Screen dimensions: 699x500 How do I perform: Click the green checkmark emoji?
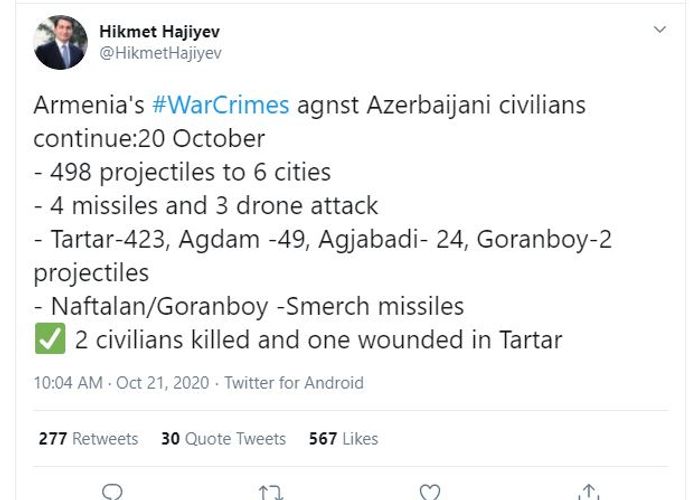coord(48,340)
